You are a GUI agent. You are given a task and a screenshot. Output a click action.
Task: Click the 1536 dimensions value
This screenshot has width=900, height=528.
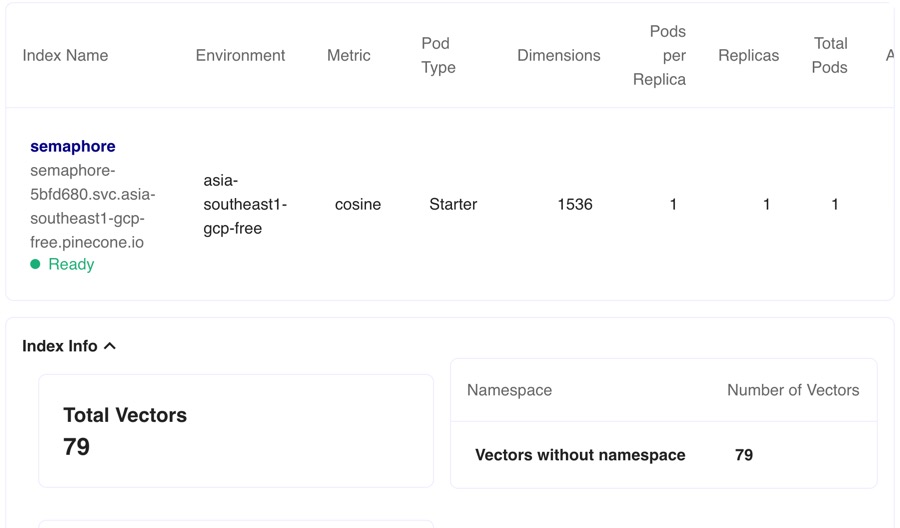pos(575,204)
